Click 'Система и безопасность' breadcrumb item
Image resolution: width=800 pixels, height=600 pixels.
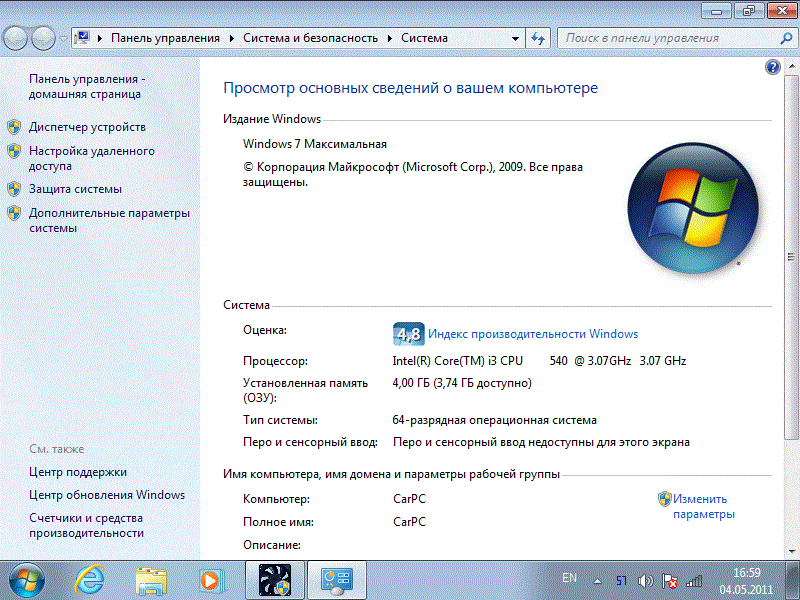[x=310, y=38]
